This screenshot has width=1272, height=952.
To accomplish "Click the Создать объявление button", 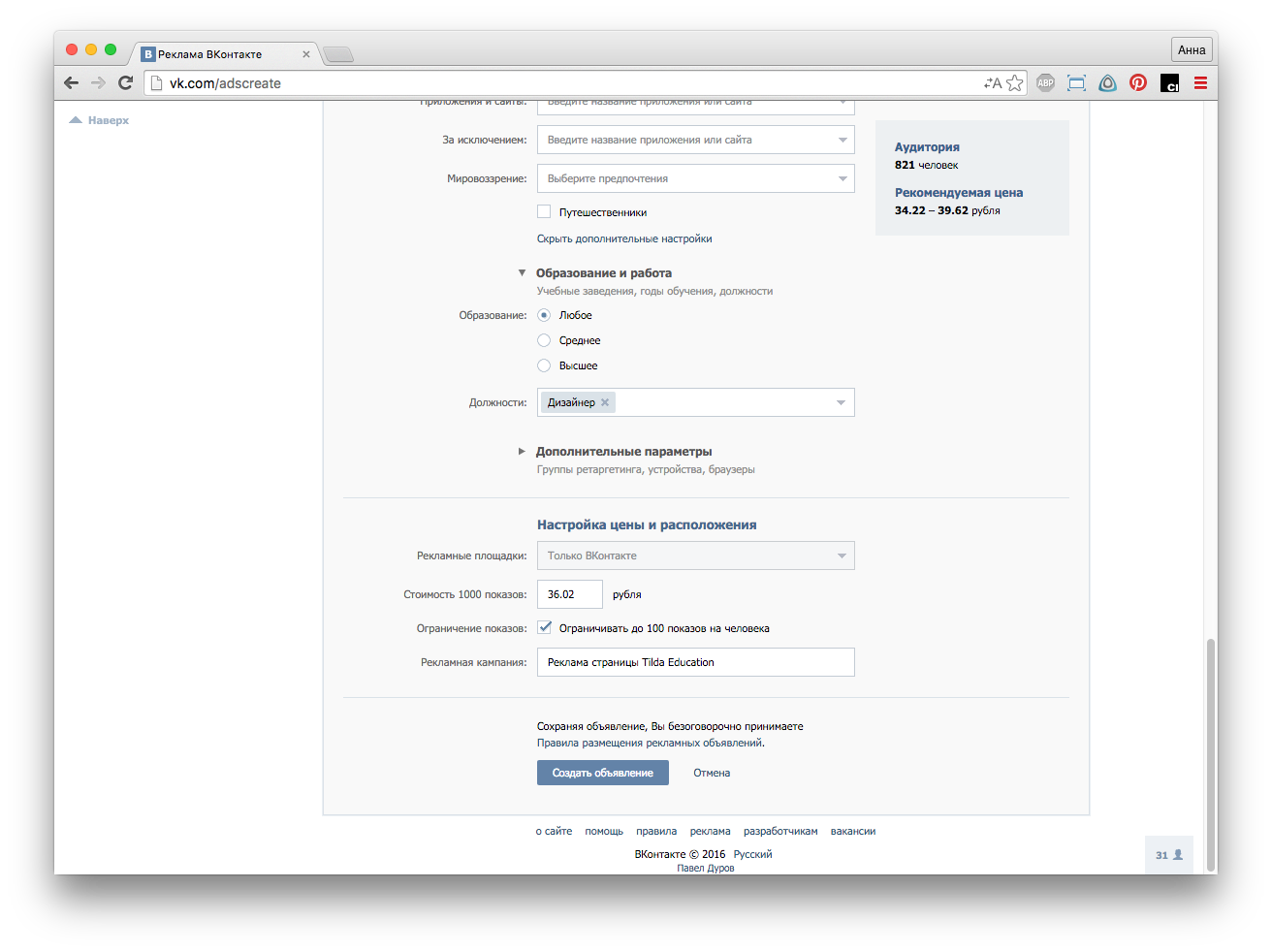I will [602, 773].
